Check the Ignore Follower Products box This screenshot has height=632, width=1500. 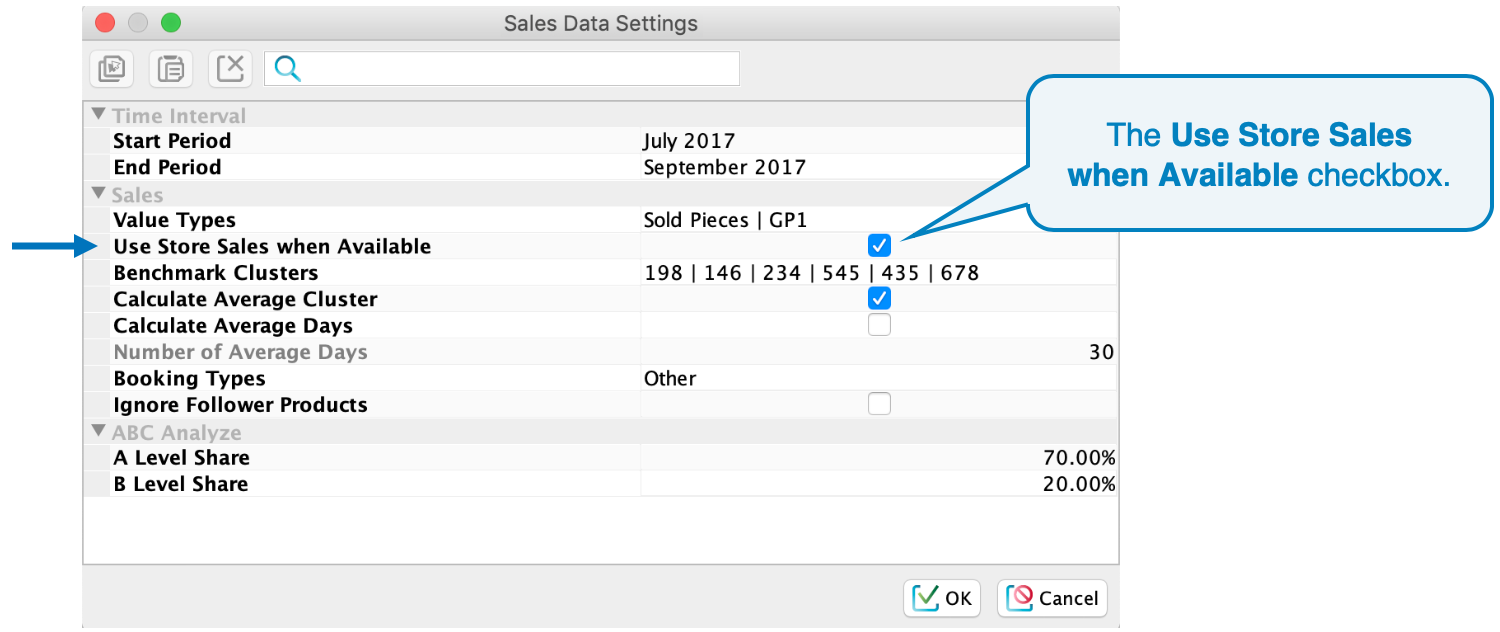coord(879,404)
